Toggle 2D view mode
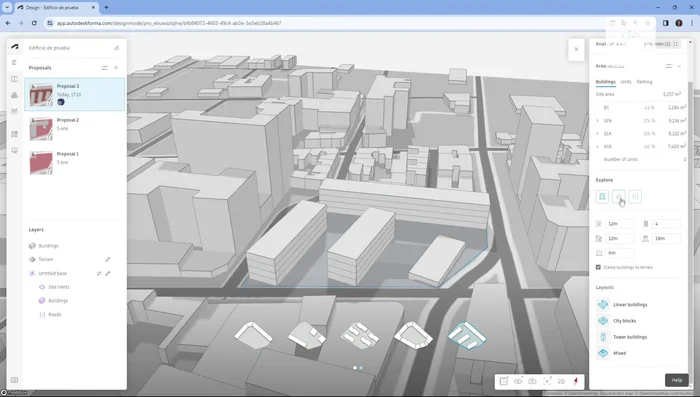Screen dimensions: 700x397 pos(561,381)
